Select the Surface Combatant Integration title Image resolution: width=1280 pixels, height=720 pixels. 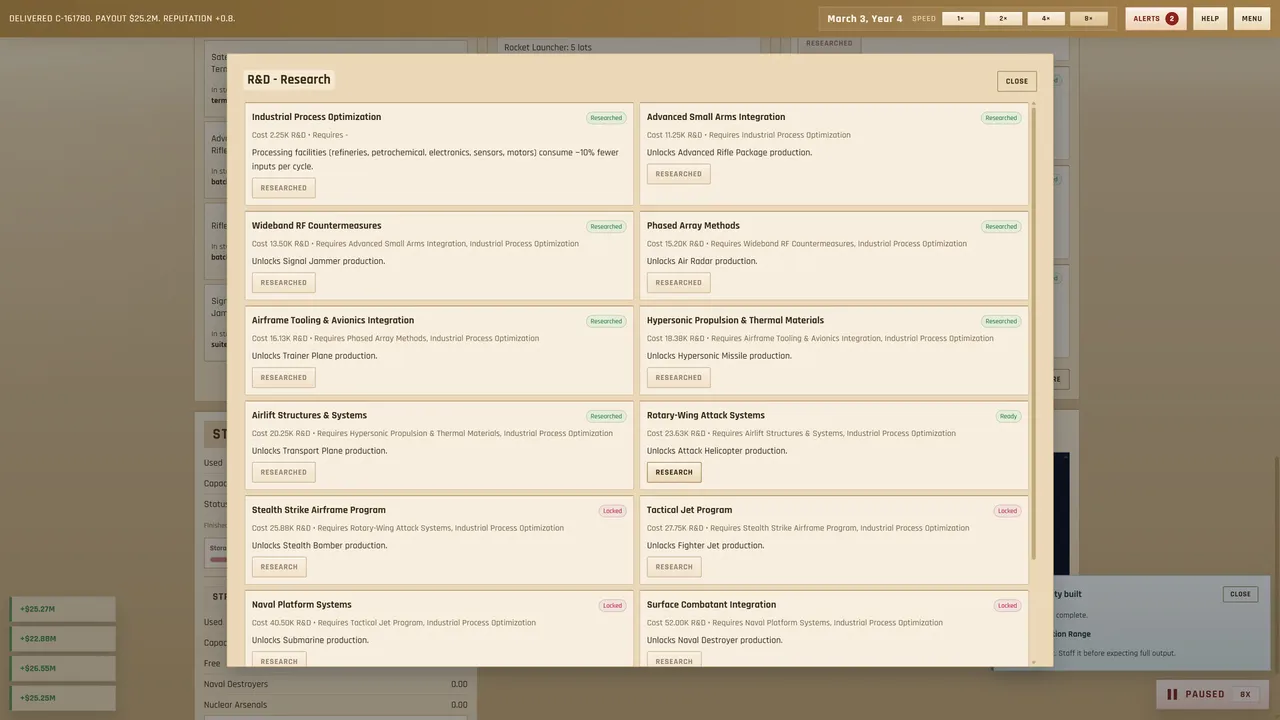711,605
